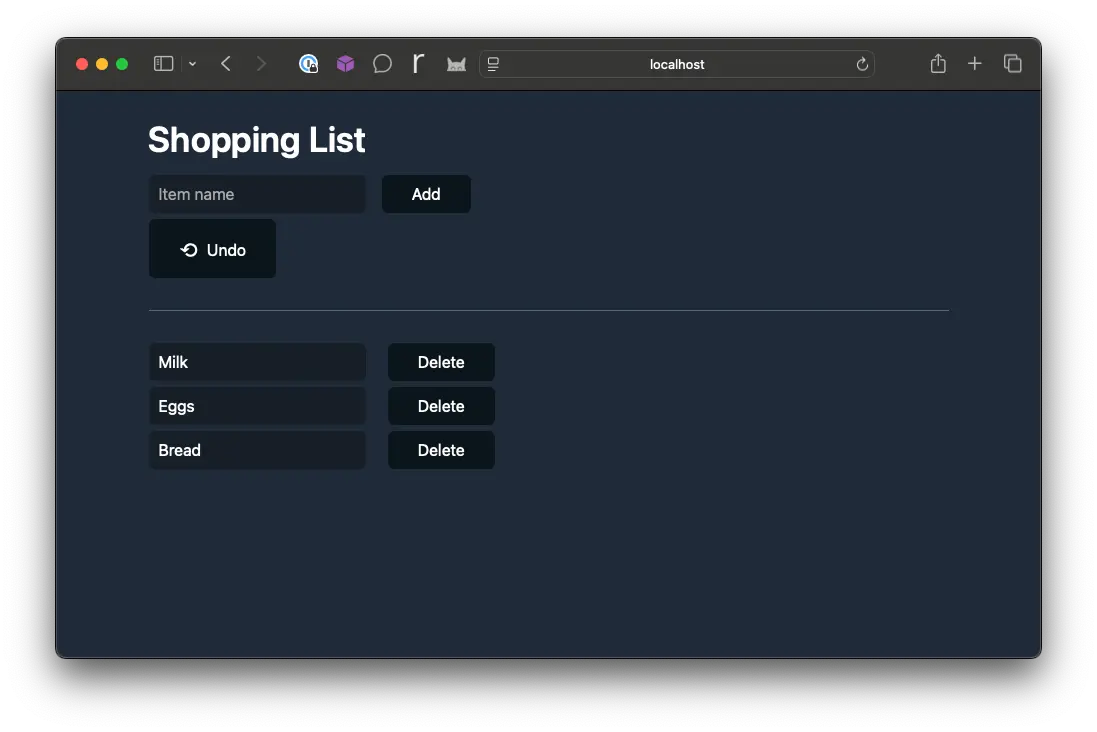Open the speech bubble extension icon
The height and width of the screenshot is (732, 1097).
coord(382,64)
